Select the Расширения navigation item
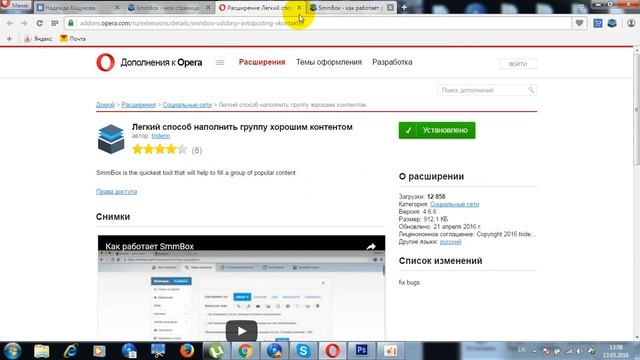Screen dimensions: 640x360 [x=262, y=62]
